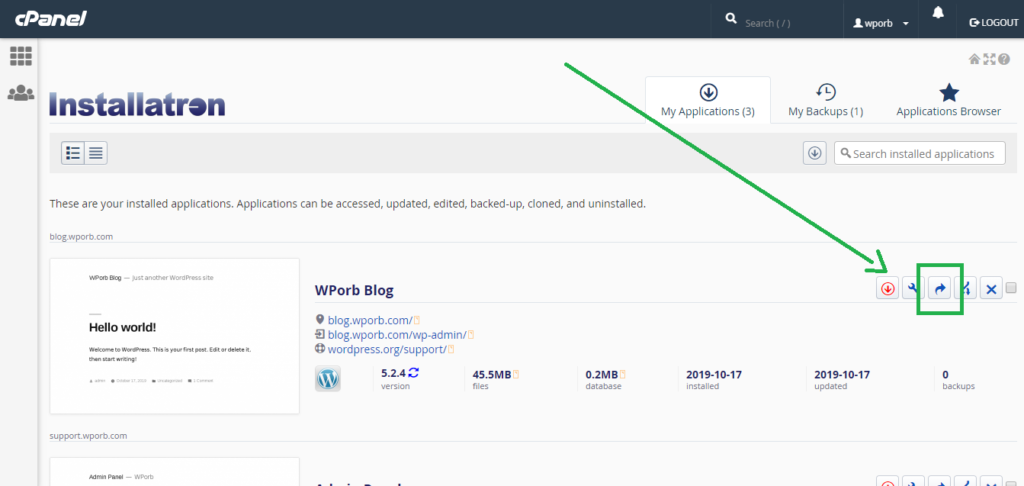Tick the WPorb Blog selection checkbox
Screen dimensions: 1024x486
[x=1012, y=287]
